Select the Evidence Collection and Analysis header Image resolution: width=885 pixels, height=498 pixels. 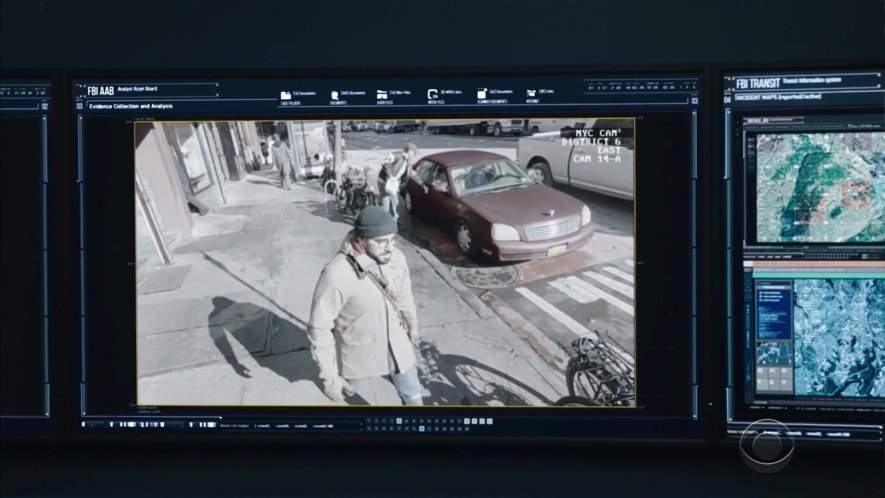130,105
